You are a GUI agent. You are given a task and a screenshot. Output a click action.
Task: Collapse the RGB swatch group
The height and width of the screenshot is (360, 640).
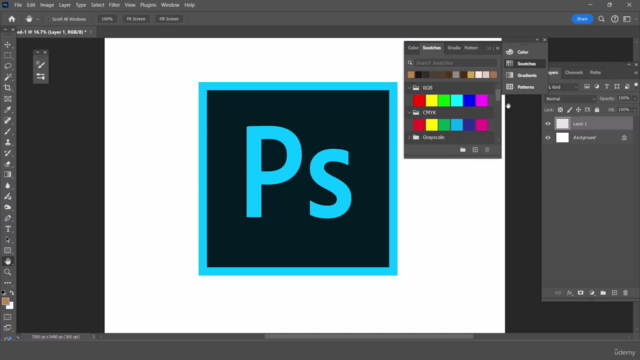(409, 88)
